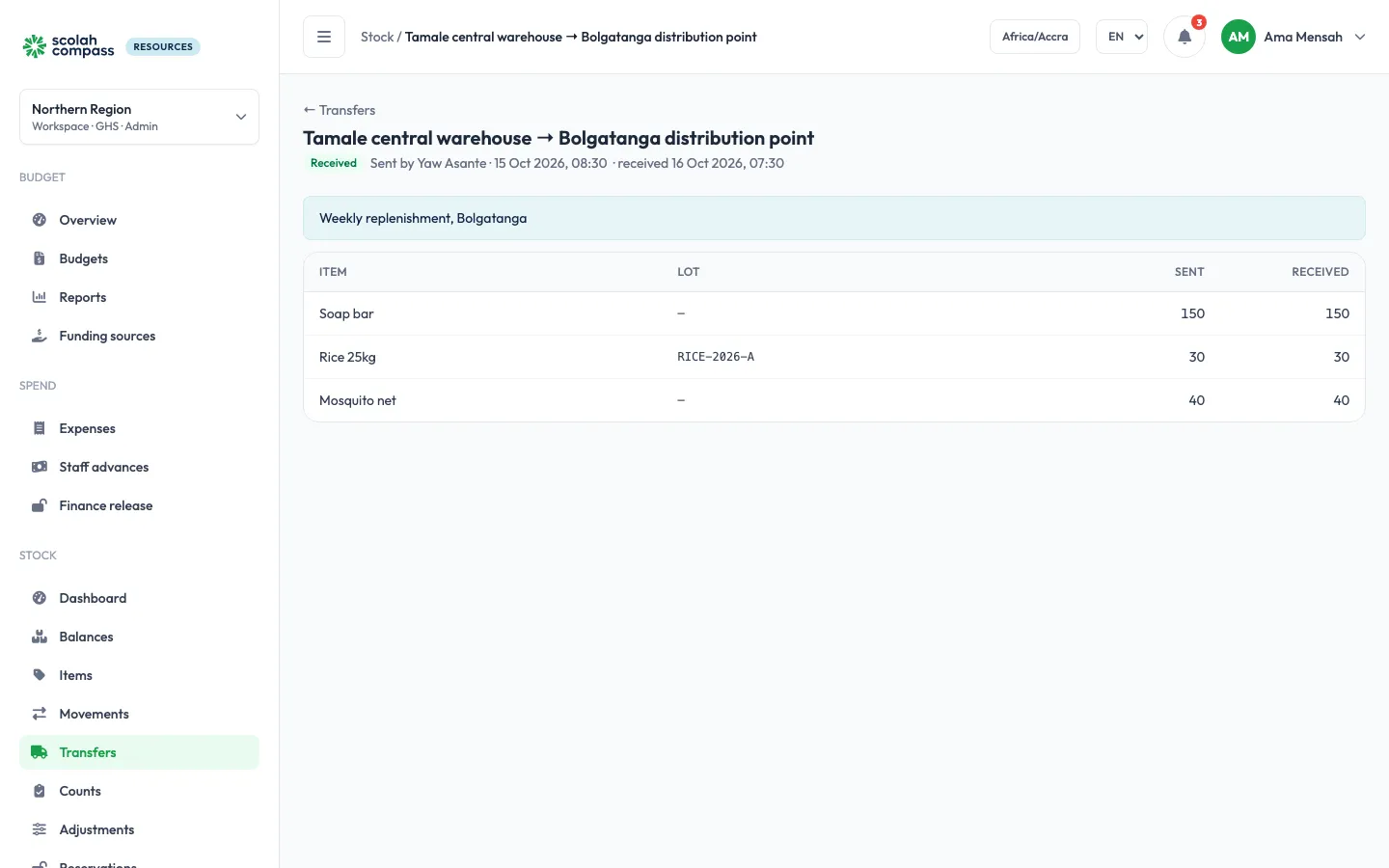Click the AM user avatar
This screenshot has height=868, width=1389.
click(1239, 37)
